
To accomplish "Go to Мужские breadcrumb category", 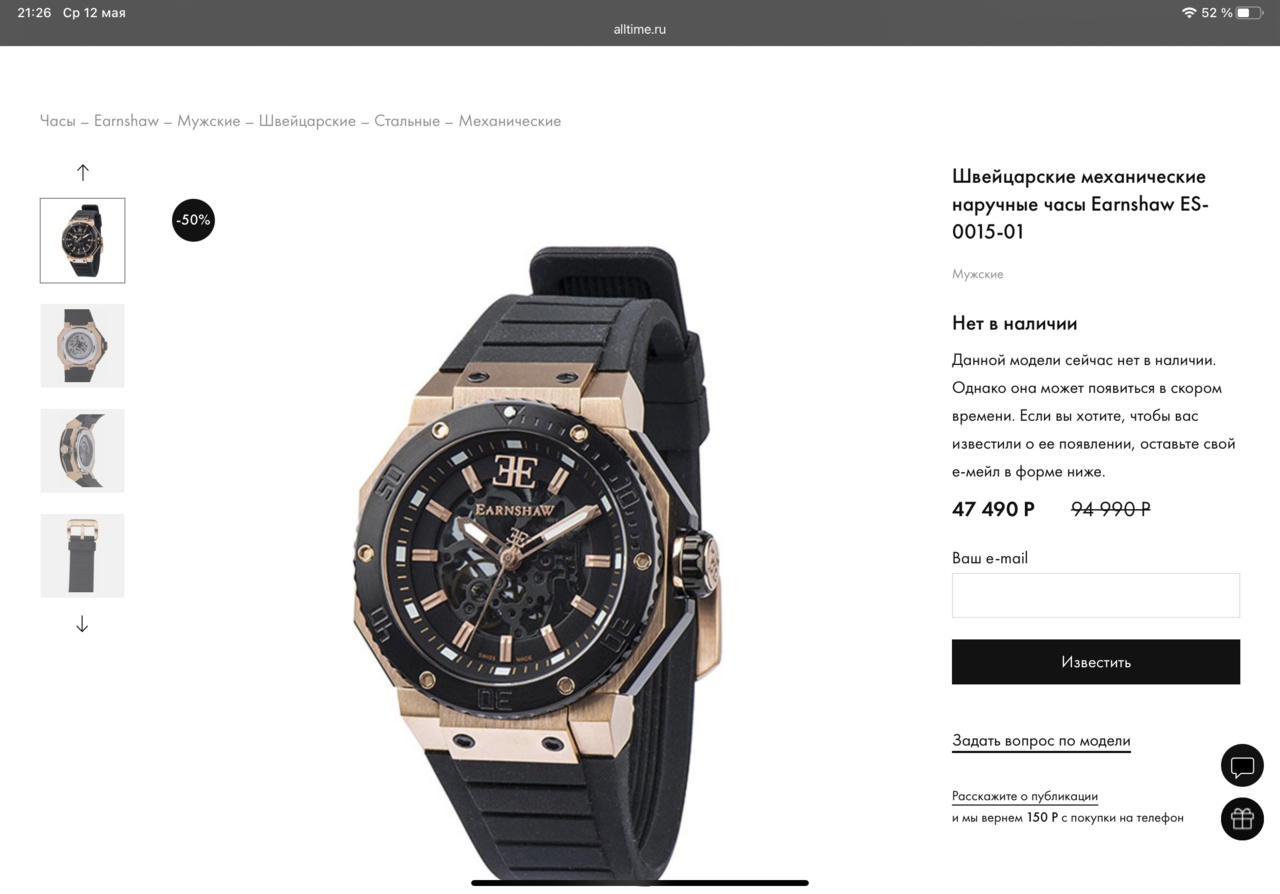I will tap(209, 121).
